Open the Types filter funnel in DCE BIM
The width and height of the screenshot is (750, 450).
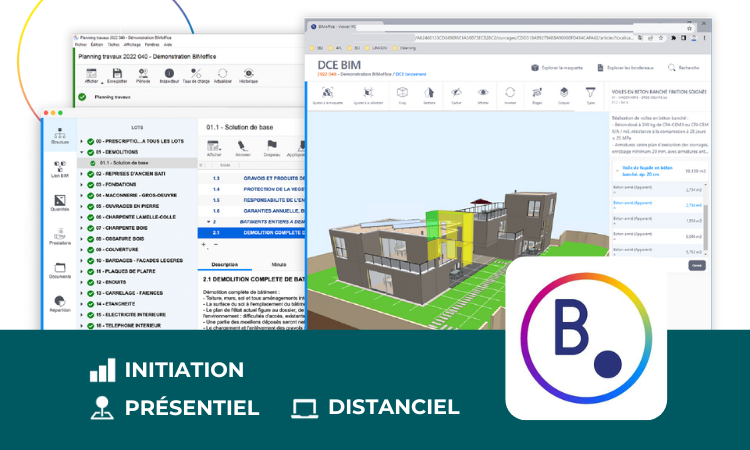[x=590, y=95]
